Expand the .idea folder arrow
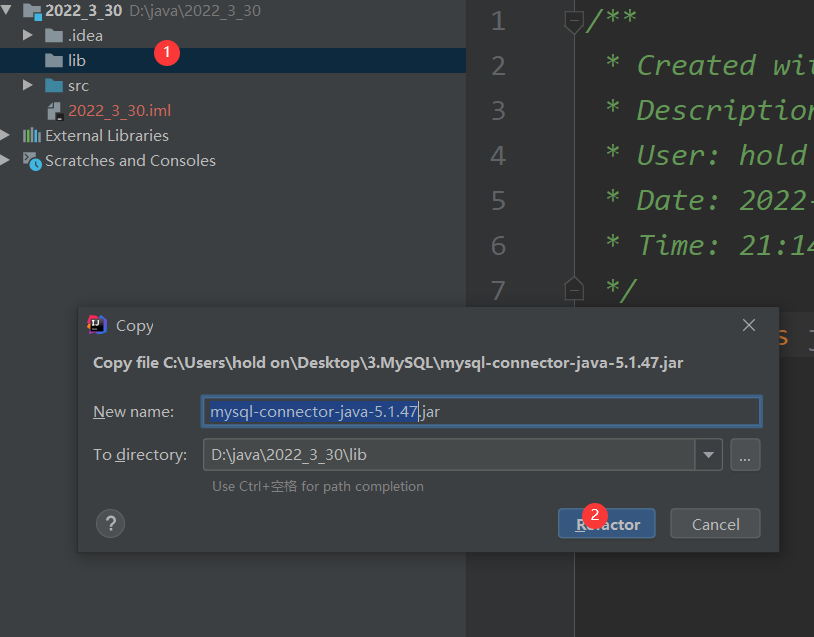 [x=28, y=35]
